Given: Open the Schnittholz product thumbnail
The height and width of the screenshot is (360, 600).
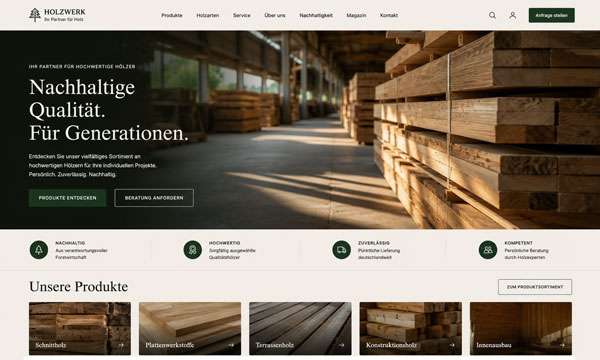Looking at the screenshot, I should pos(80,329).
